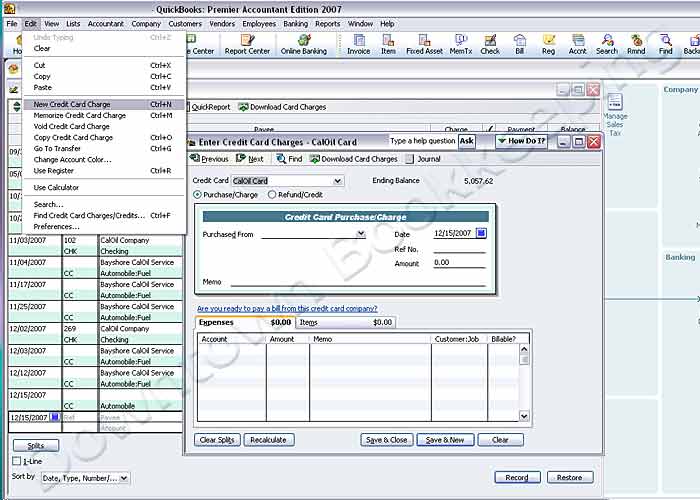This screenshot has height=500, width=700.
Task: Open the How Do I? dropdown
Action: 521,141
